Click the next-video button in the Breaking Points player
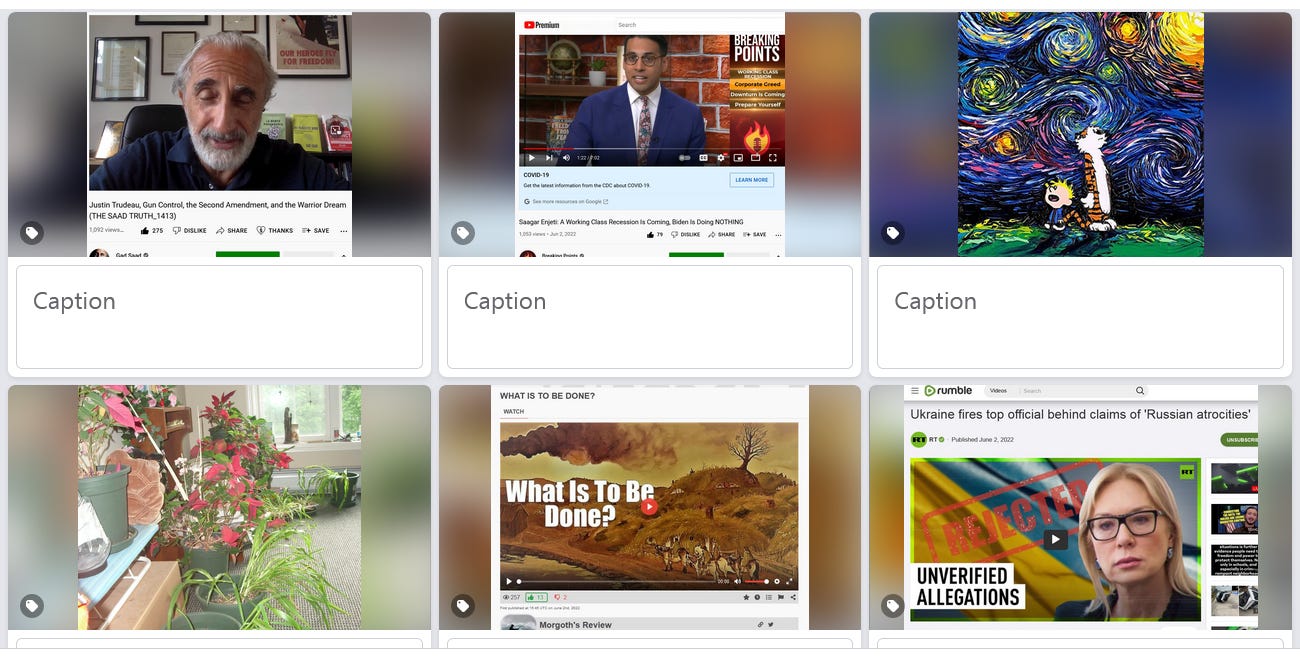 (549, 158)
